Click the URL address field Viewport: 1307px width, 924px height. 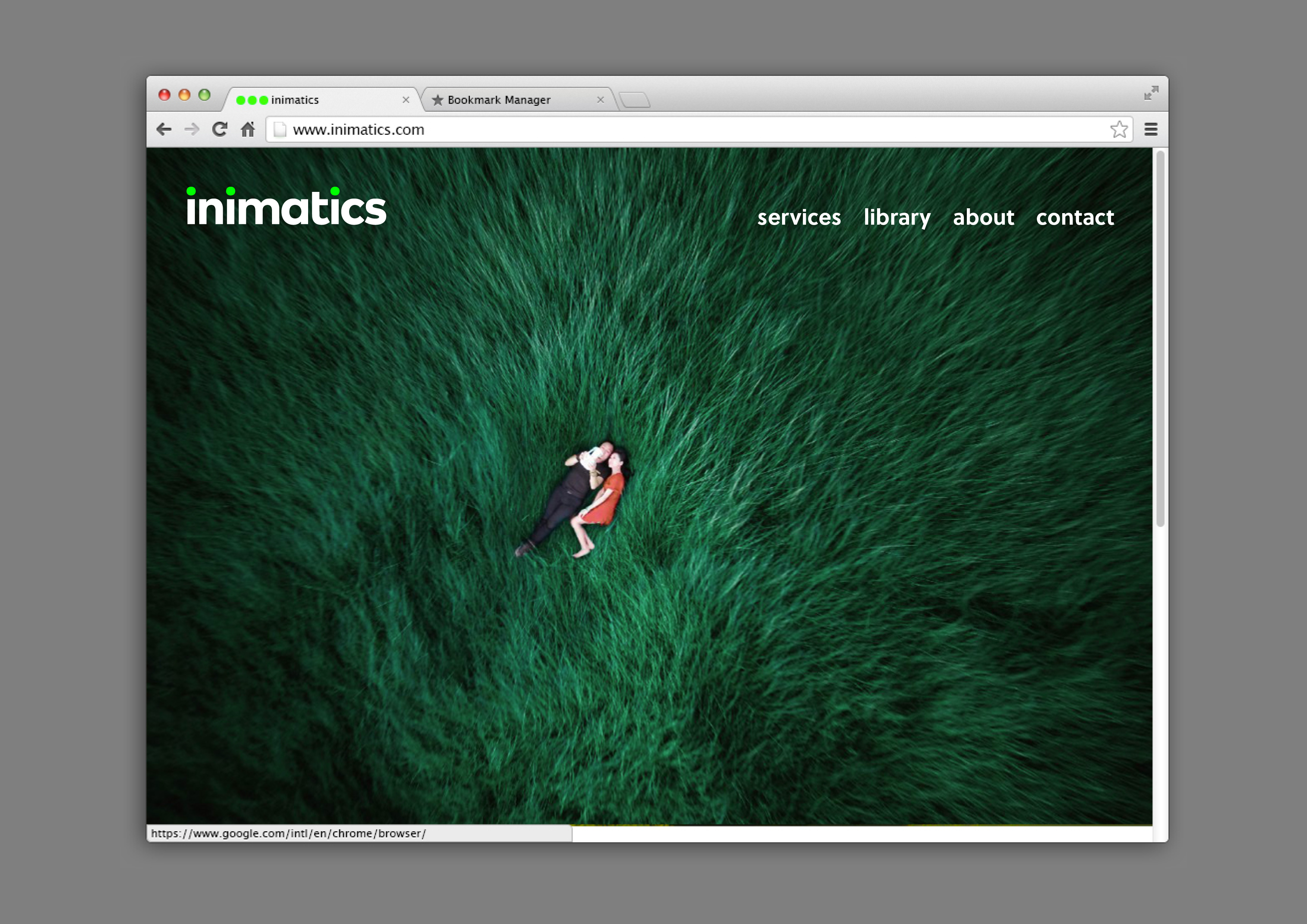point(683,130)
